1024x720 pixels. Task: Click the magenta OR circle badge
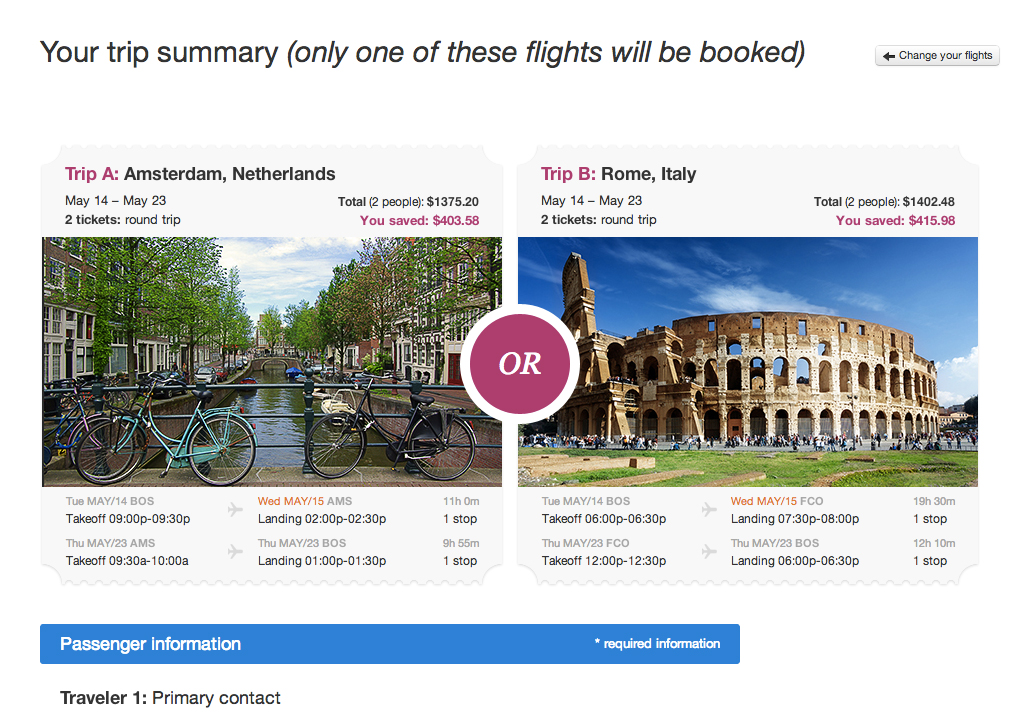[x=520, y=364]
